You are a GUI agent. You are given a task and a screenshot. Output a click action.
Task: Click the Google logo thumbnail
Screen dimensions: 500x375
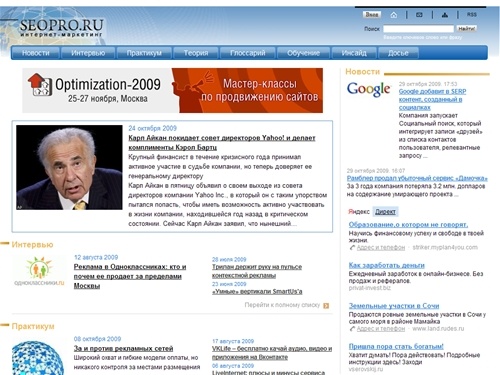click(x=368, y=89)
